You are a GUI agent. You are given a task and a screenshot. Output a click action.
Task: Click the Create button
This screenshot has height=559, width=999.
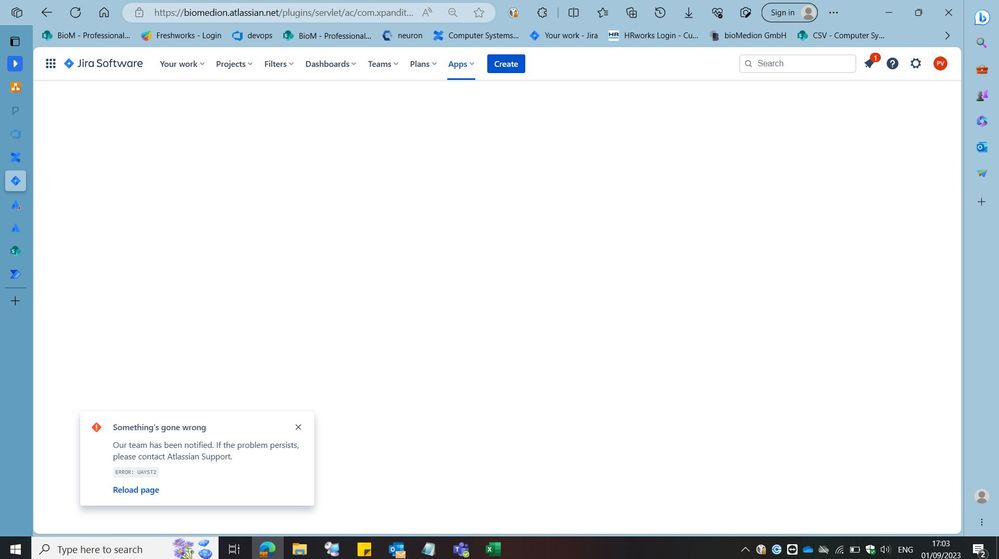(x=506, y=64)
